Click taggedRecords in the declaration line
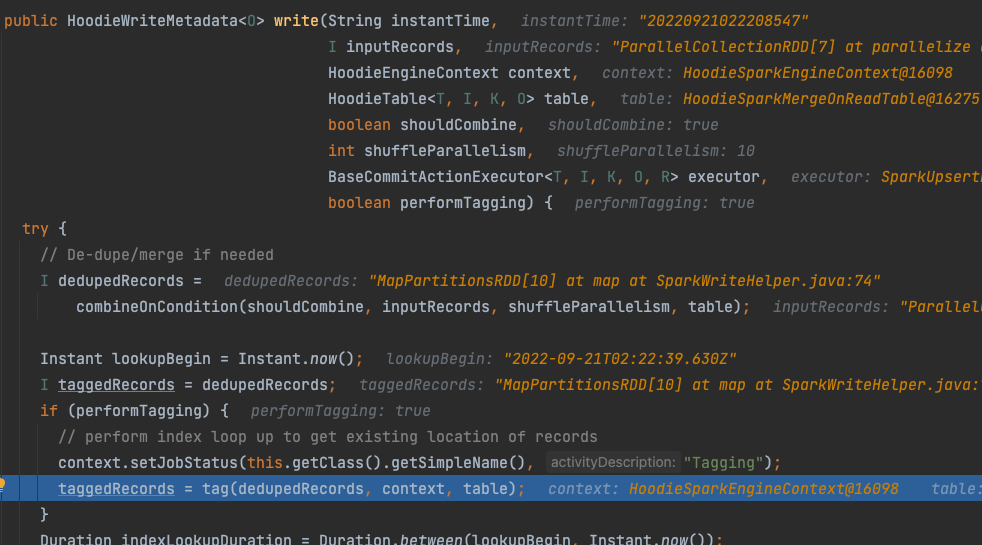 [116, 385]
